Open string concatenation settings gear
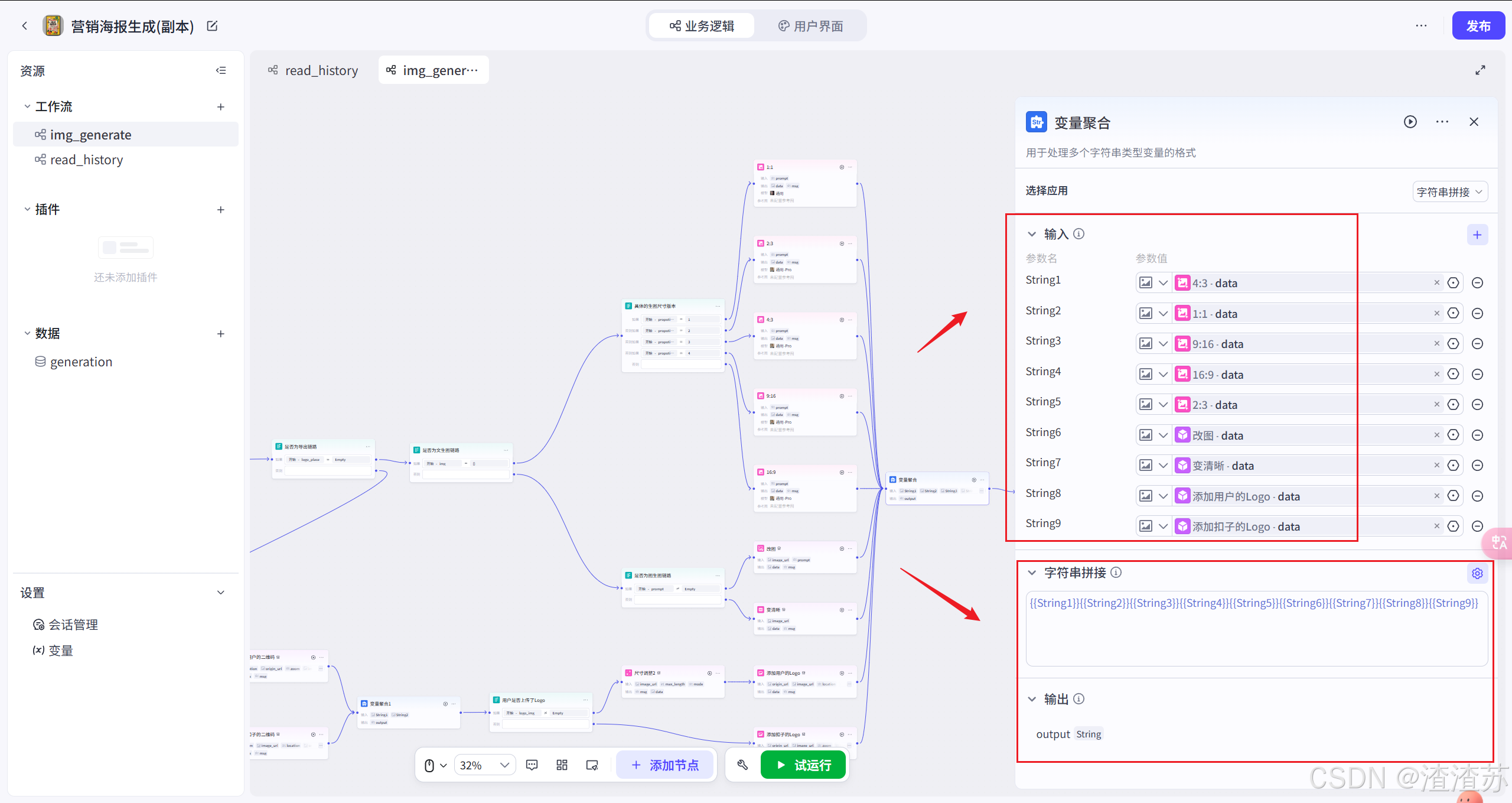 point(1477,573)
